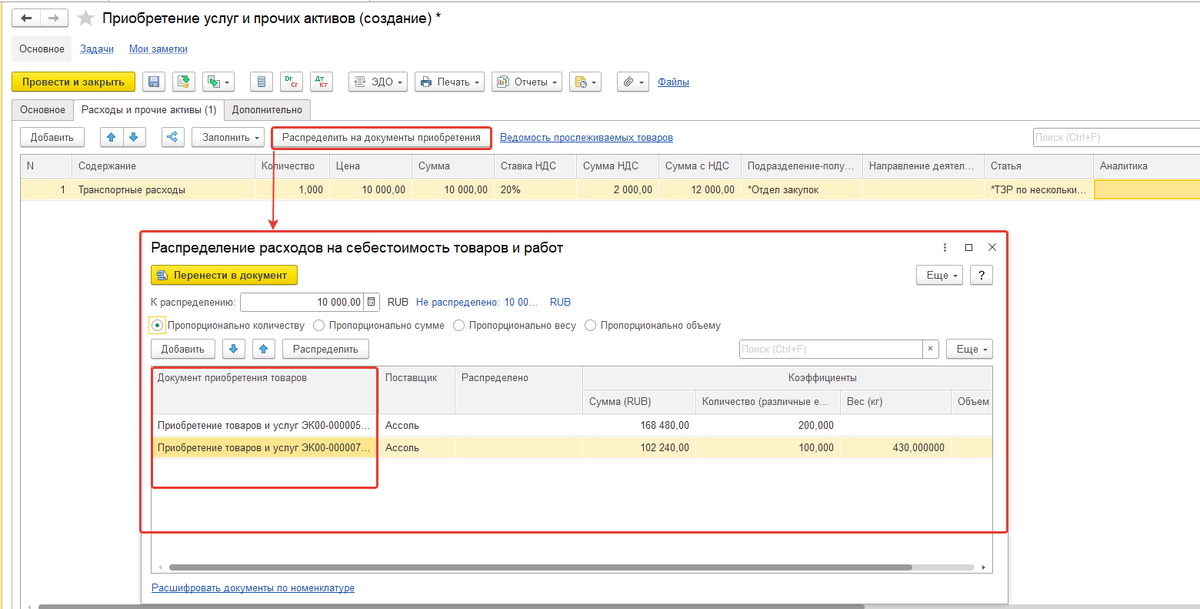
Task: Click the document structure list icon
Action: click(262, 82)
